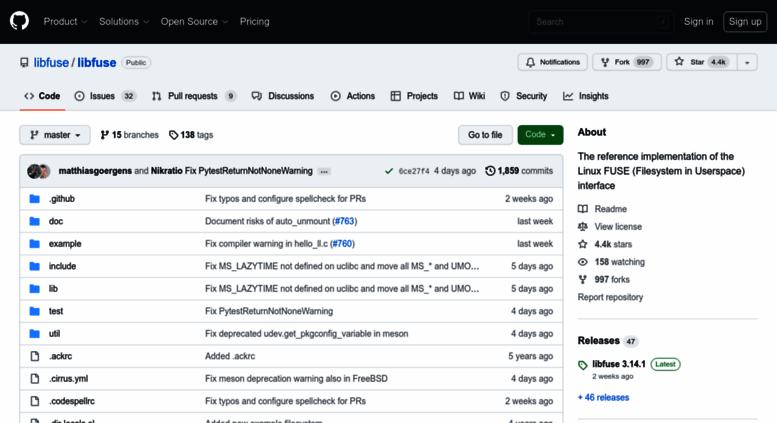777x423 pixels.
Task: Open the .cirrus.yml file
Action: [x=68, y=379]
